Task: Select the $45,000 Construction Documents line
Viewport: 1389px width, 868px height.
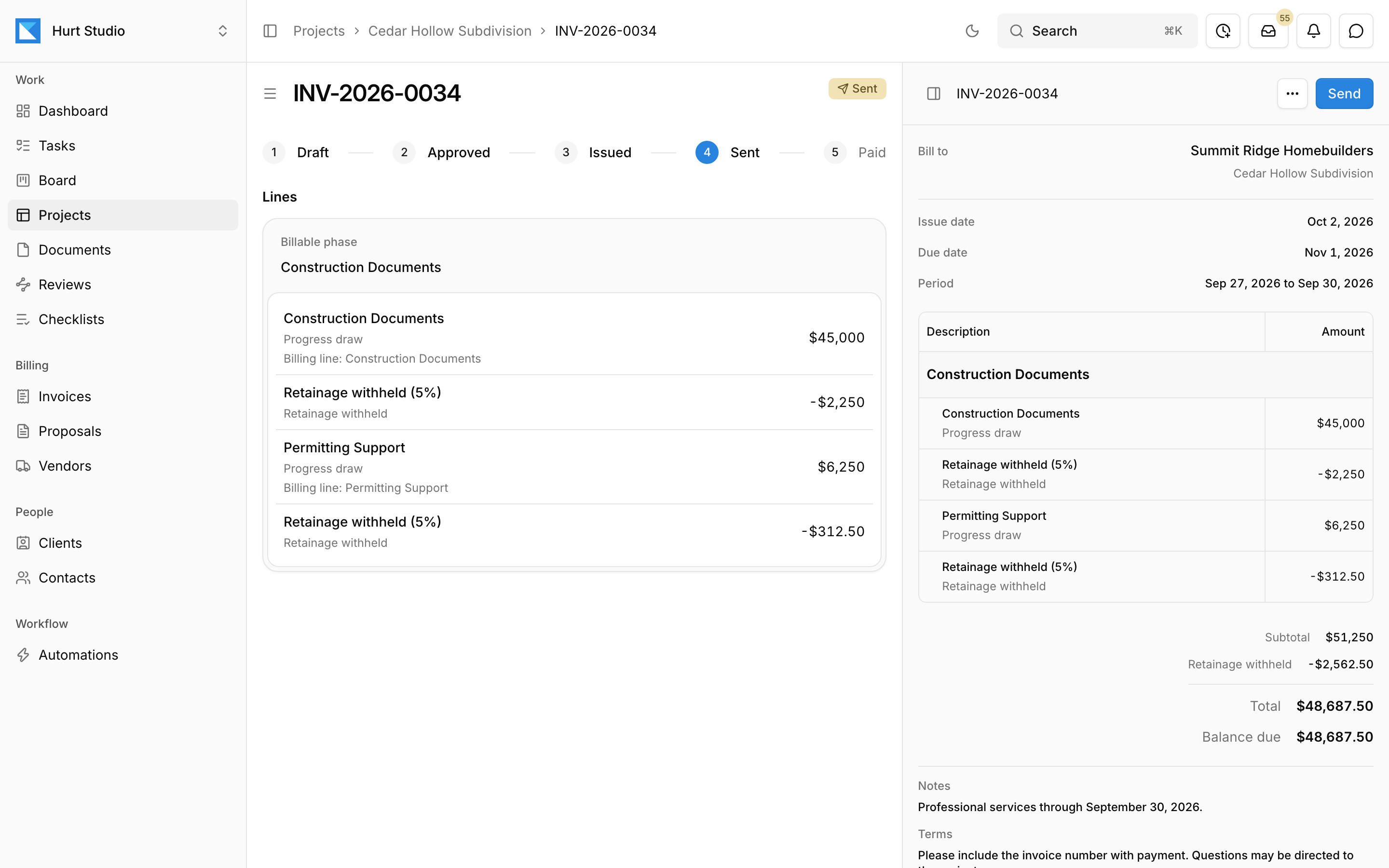Action: point(574,338)
